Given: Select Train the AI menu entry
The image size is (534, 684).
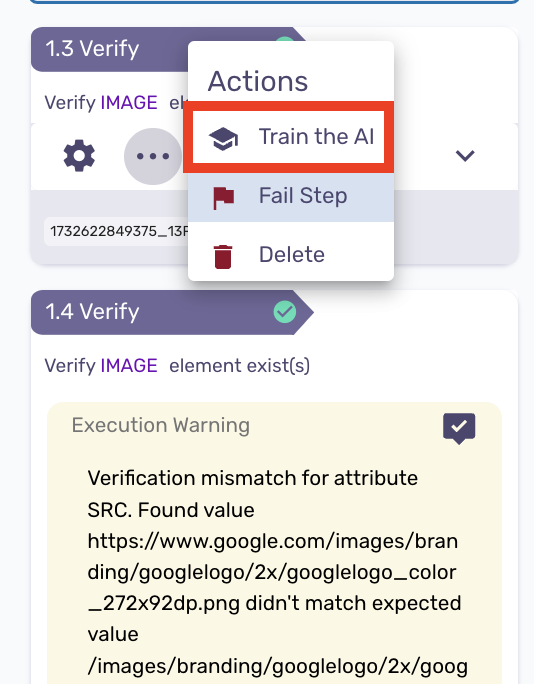Looking at the screenshot, I should point(289,137).
